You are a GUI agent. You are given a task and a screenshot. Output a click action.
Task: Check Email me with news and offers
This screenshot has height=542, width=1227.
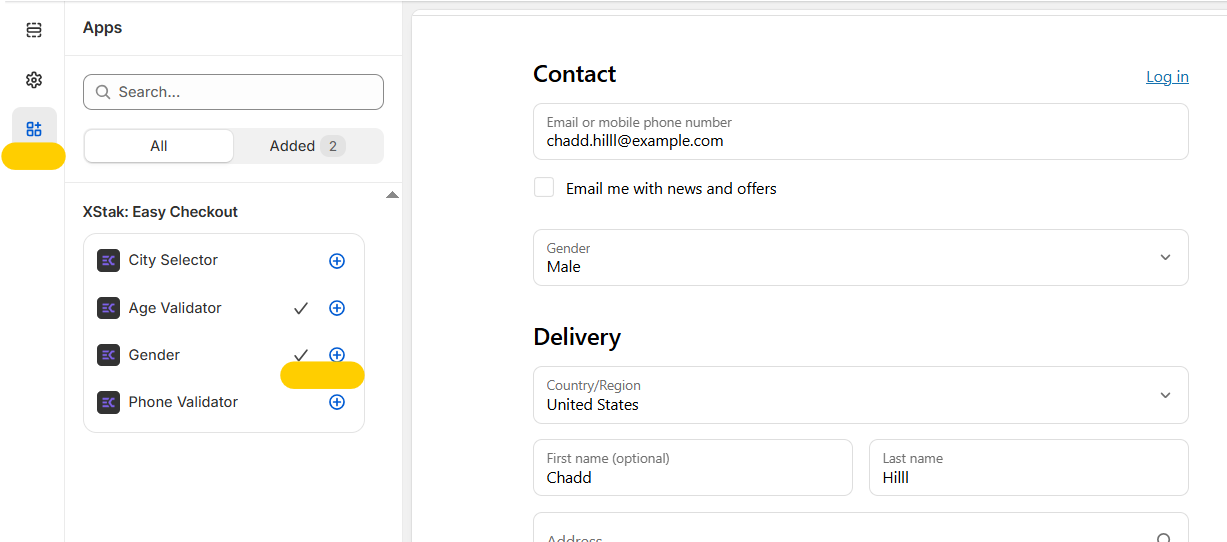pos(544,188)
